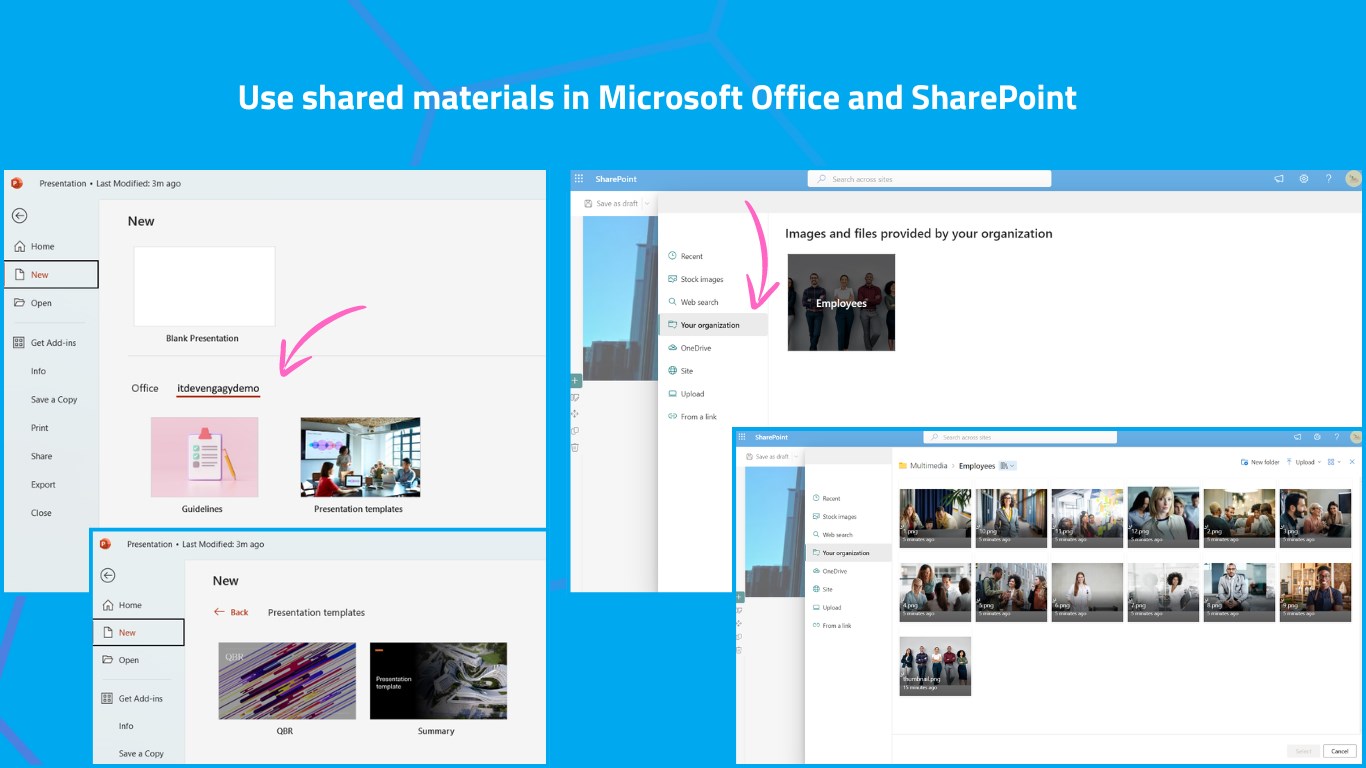Select the 12.png image thumbnail
This screenshot has width=1366, height=768.
pyautogui.click(x=1163, y=517)
